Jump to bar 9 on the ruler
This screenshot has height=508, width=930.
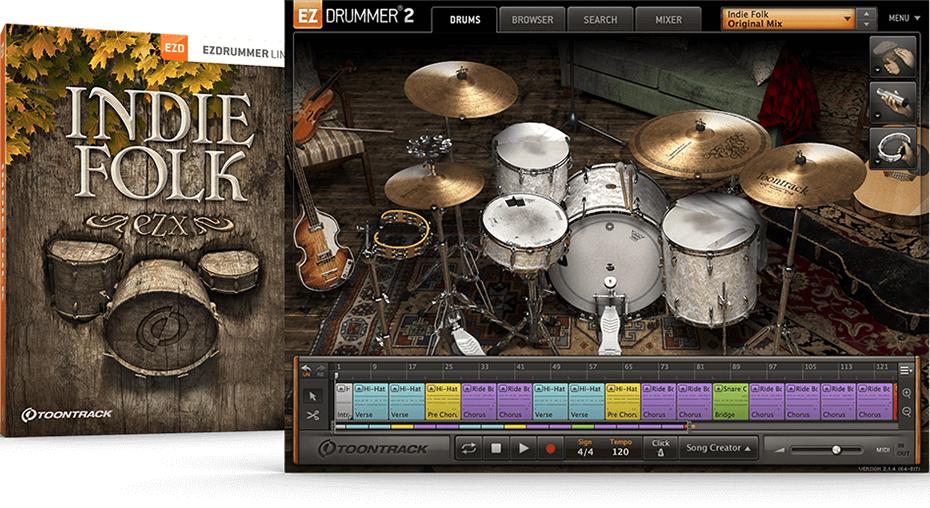pos(374,367)
